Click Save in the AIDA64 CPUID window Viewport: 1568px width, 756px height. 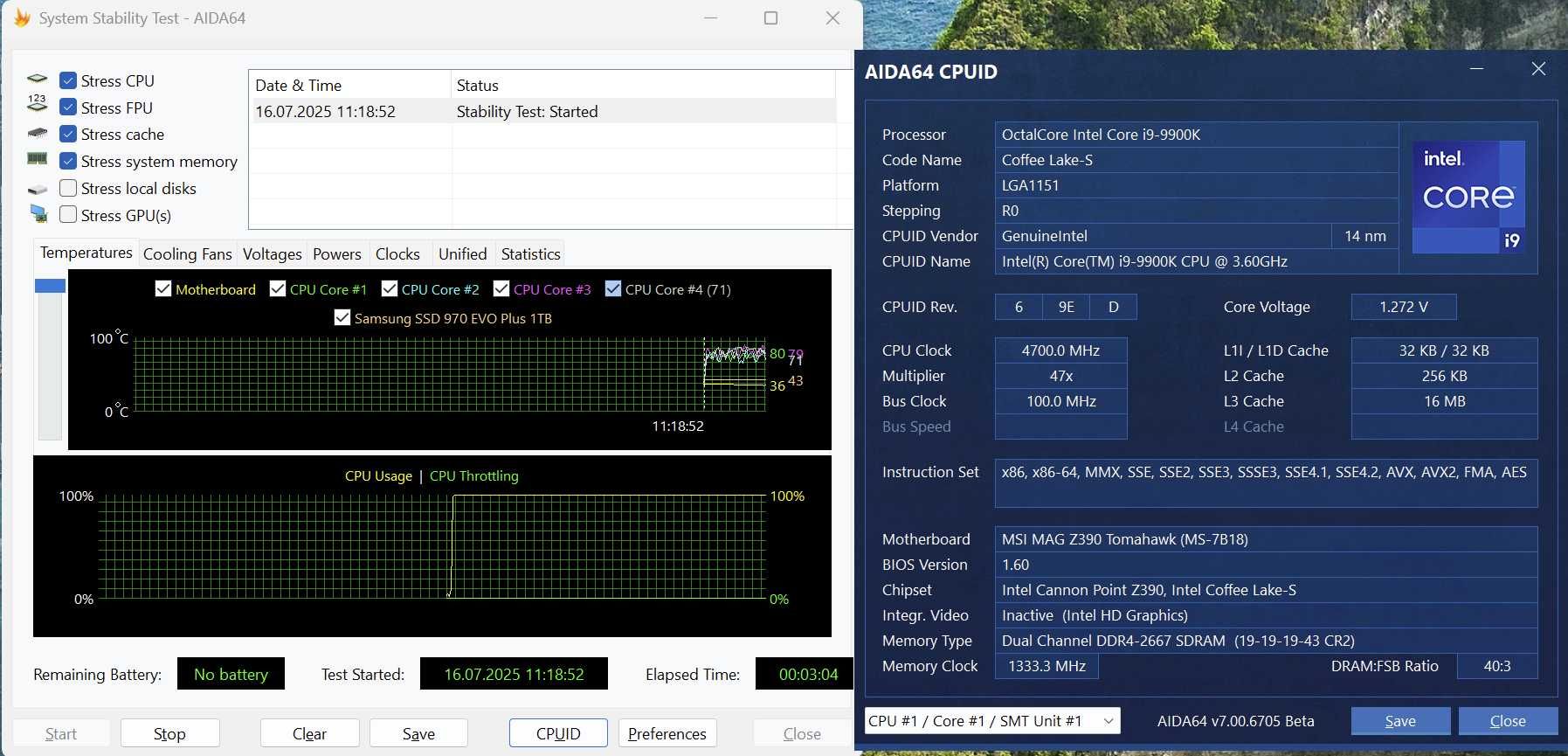point(1400,721)
